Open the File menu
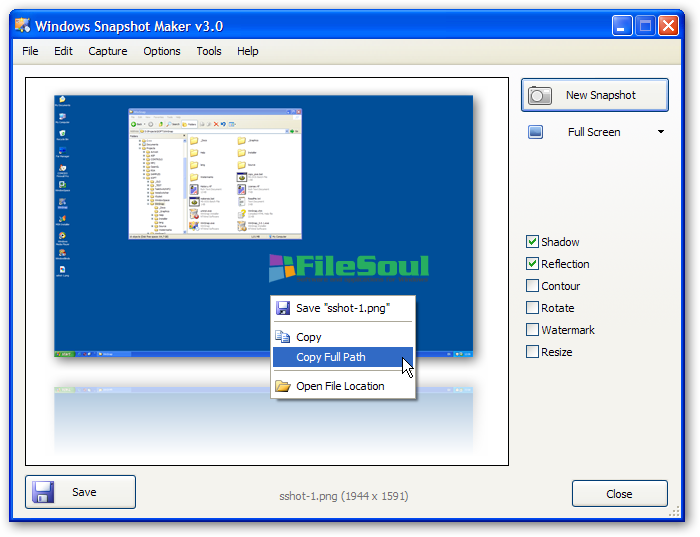The image size is (700, 537). tap(30, 51)
